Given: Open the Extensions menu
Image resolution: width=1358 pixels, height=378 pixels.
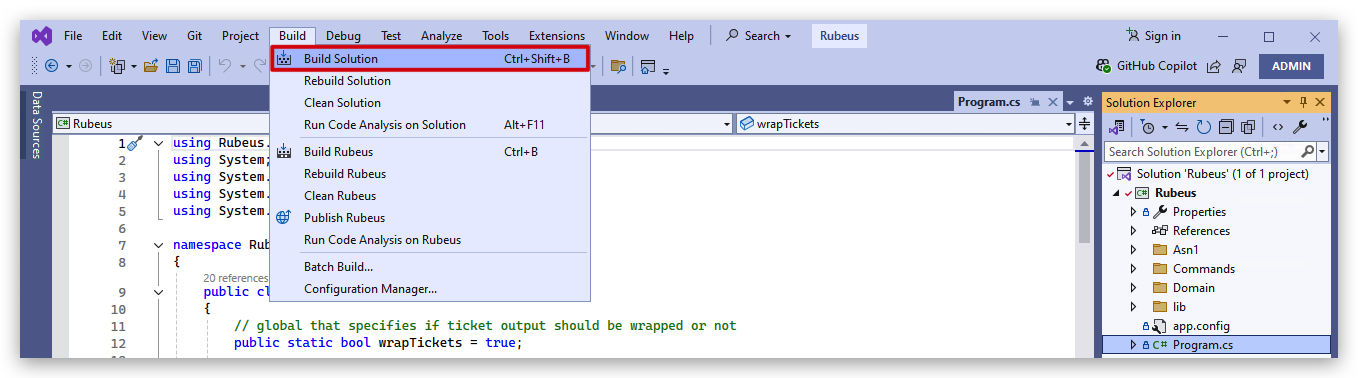Looking at the screenshot, I should [x=557, y=35].
